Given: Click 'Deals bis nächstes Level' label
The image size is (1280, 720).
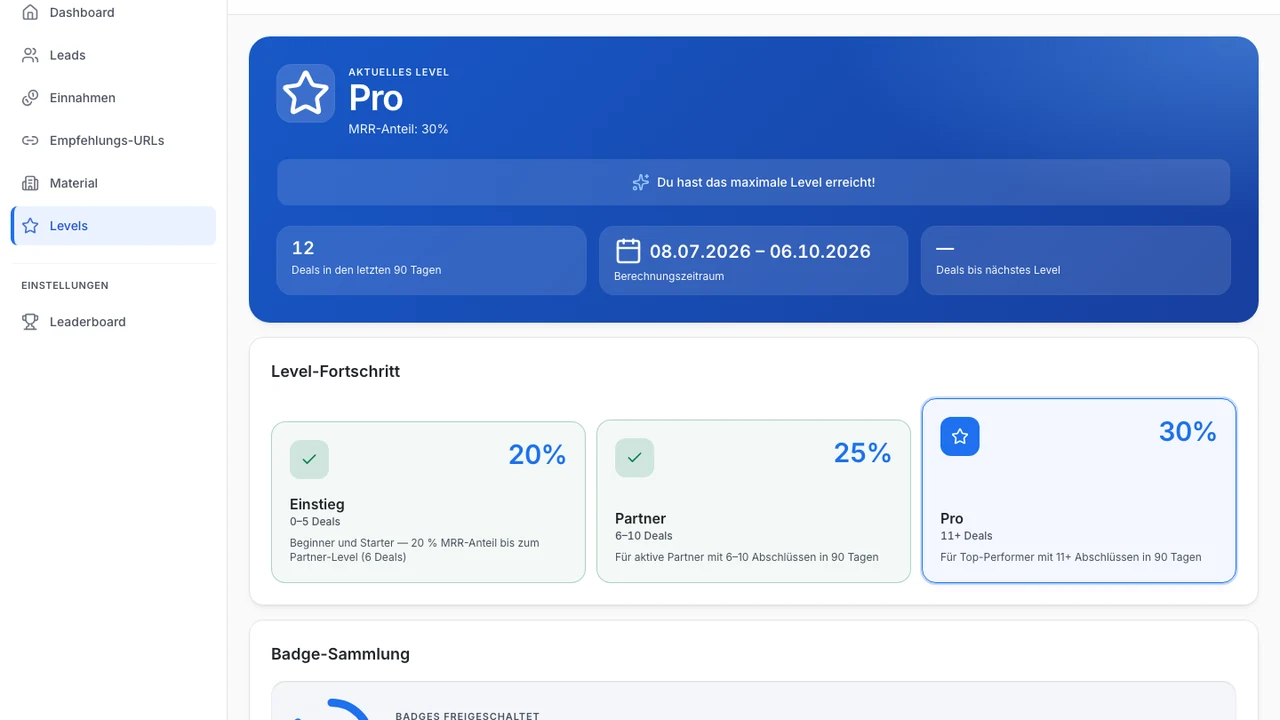Looking at the screenshot, I should click(x=998, y=270).
